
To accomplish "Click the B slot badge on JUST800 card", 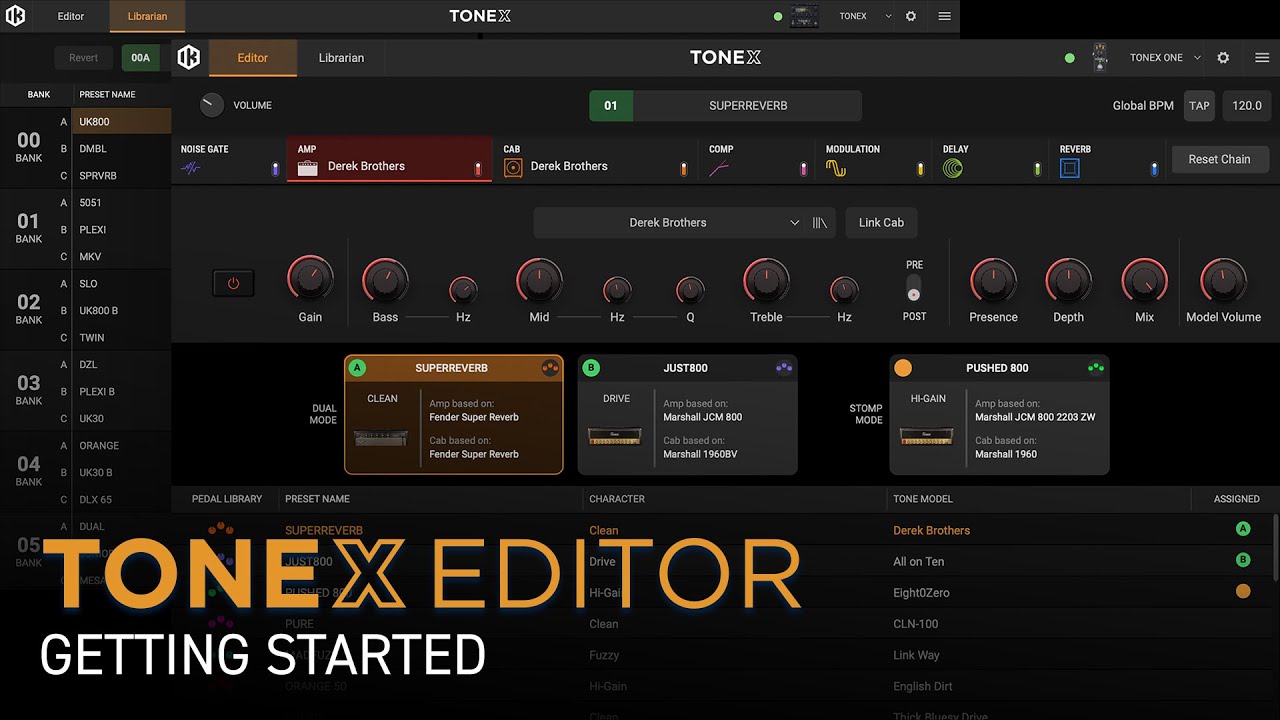I will click(x=591, y=368).
